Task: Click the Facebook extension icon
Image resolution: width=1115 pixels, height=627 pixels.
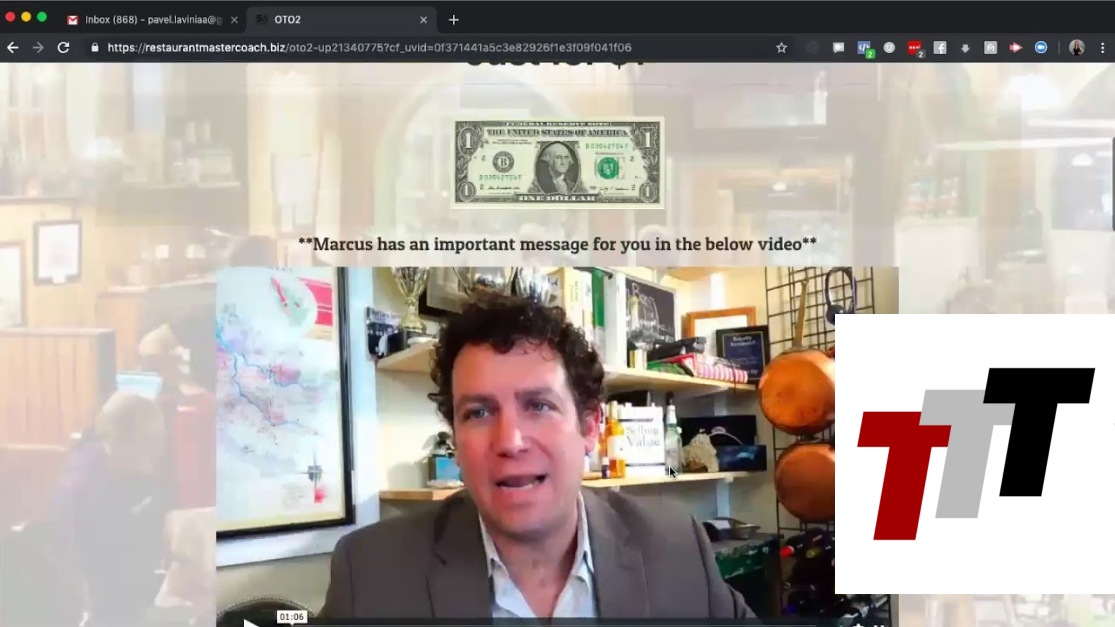Action: click(x=940, y=47)
